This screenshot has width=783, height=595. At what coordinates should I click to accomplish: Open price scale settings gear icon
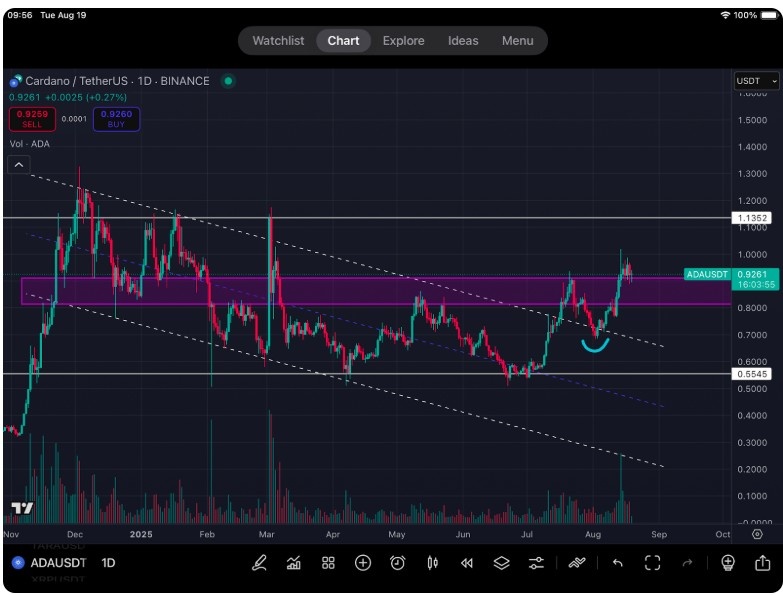point(757,534)
